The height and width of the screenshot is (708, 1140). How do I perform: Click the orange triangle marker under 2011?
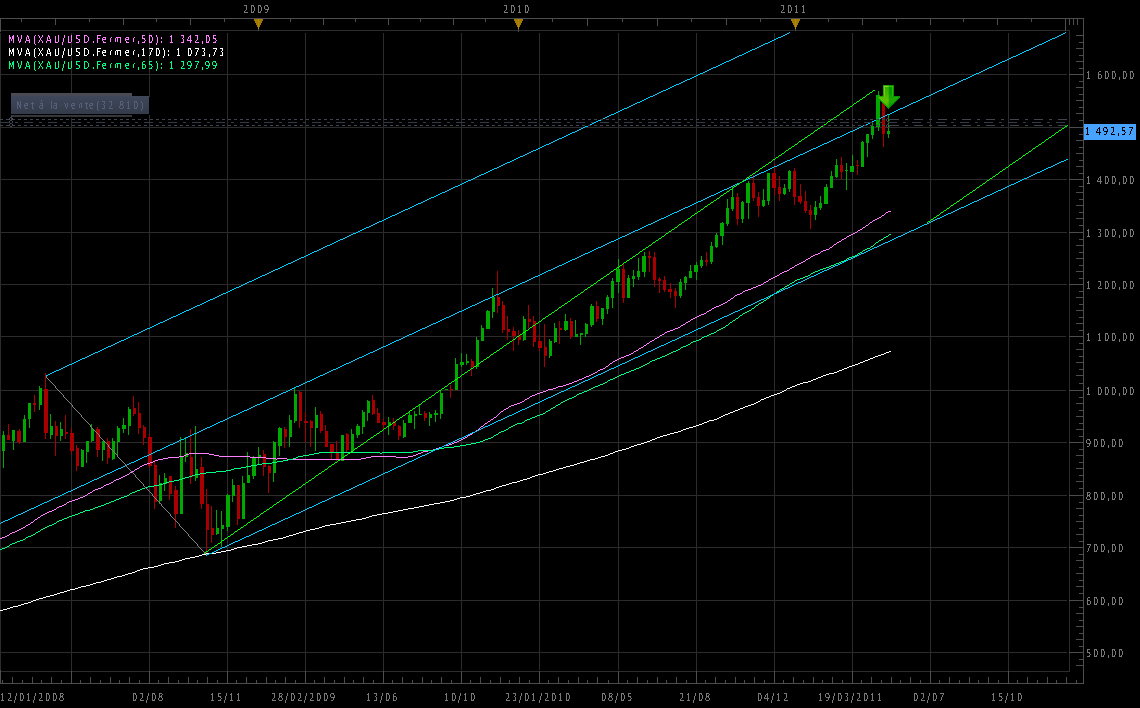pyautogui.click(x=795, y=25)
